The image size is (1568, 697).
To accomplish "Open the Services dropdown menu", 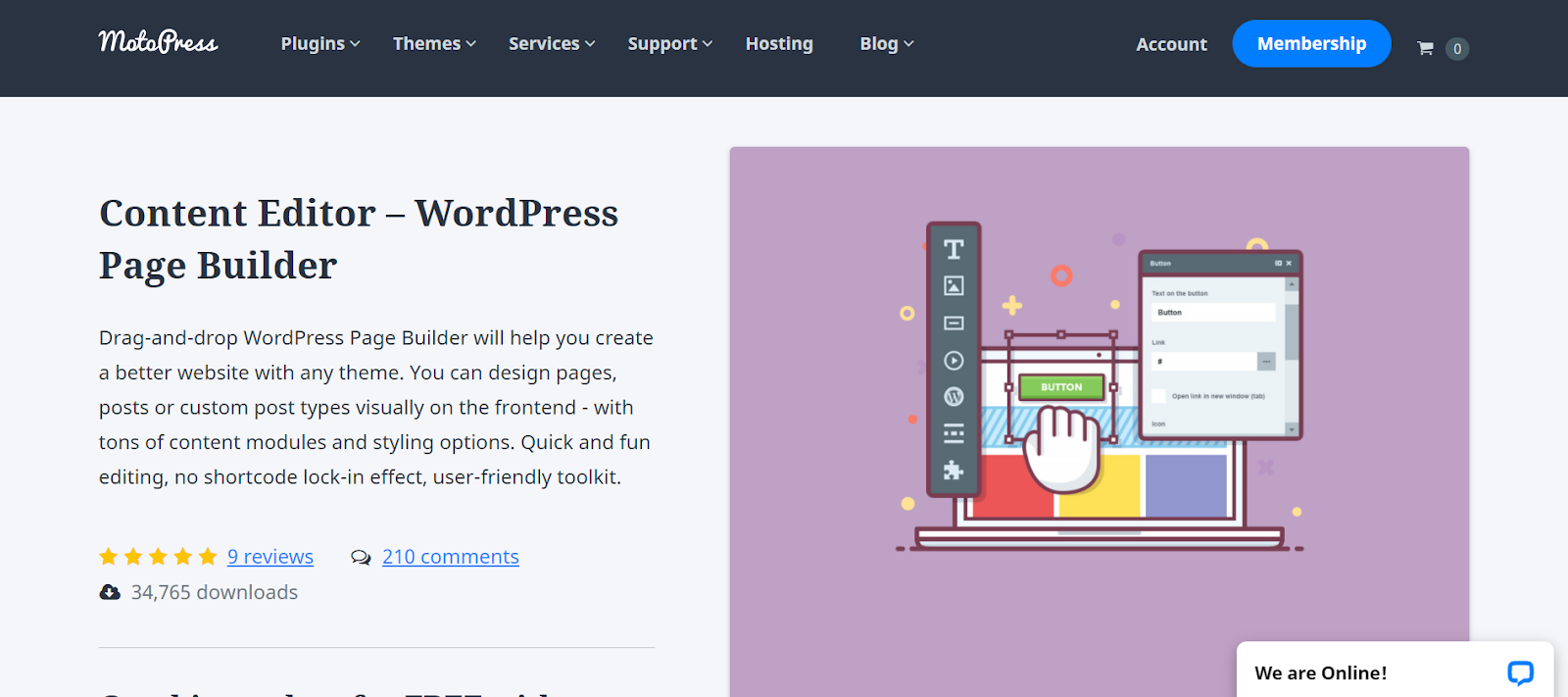I will [x=552, y=43].
